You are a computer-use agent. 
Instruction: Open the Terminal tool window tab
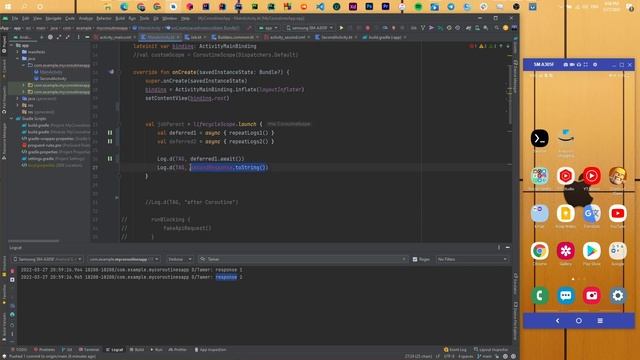(x=89, y=350)
